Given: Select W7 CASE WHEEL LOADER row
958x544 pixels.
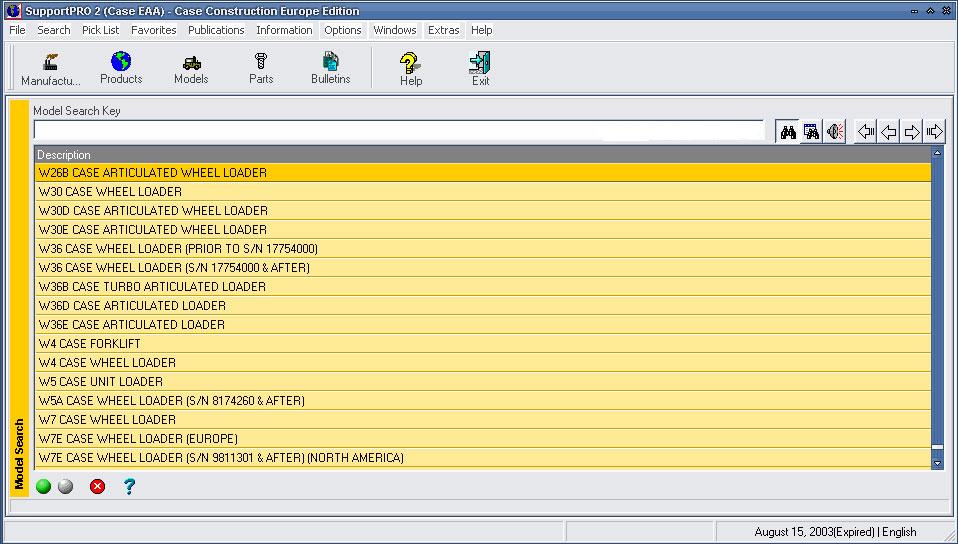Looking at the screenshot, I should point(483,419).
